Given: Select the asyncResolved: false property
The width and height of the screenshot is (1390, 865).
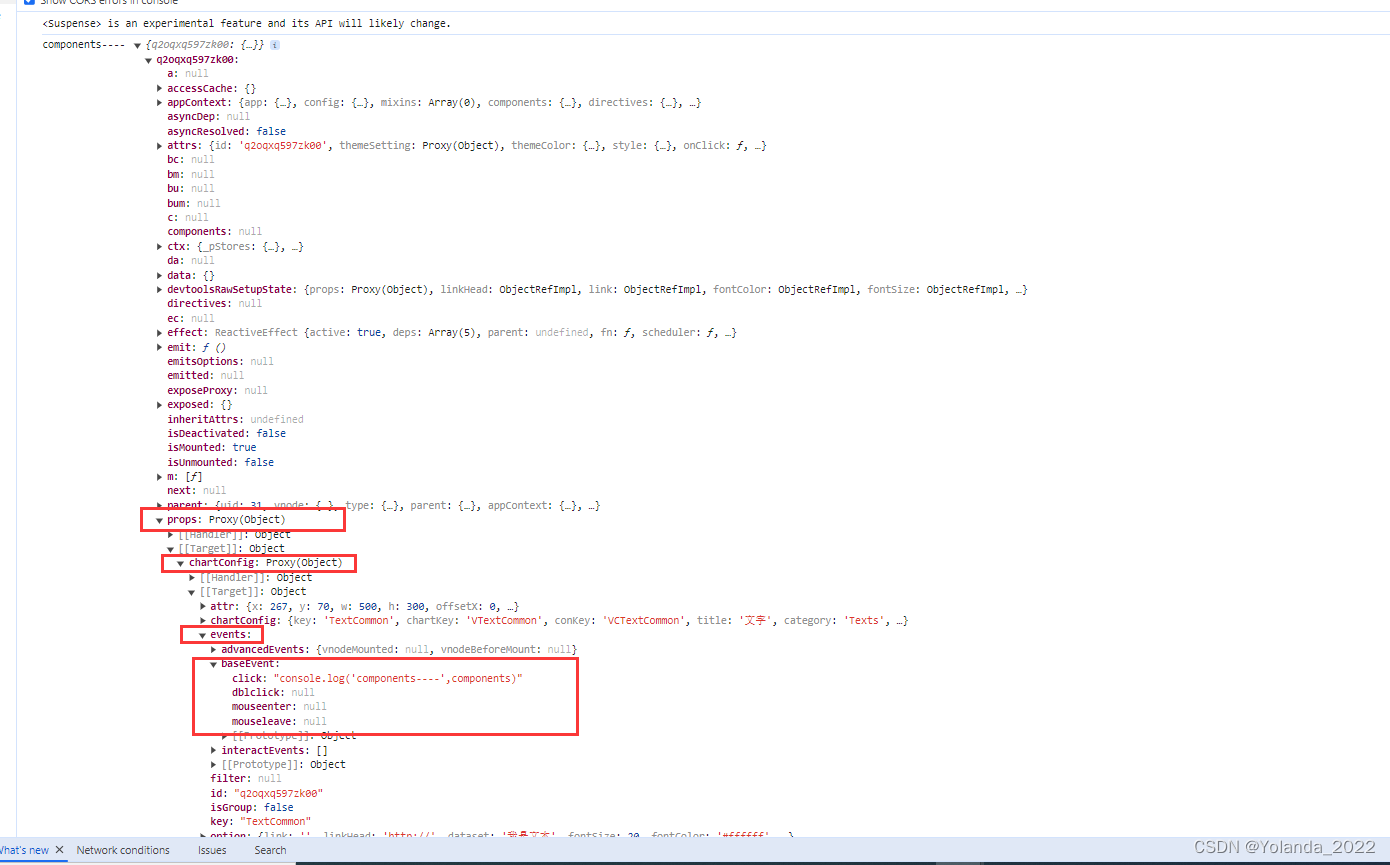Looking at the screenshot, I should pyautogui.click(x=227, y=131).
